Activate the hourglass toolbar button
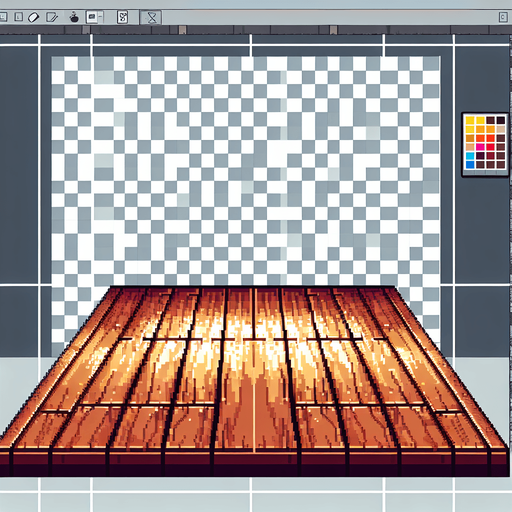This screenshot has height=512, width=512. 152,17
